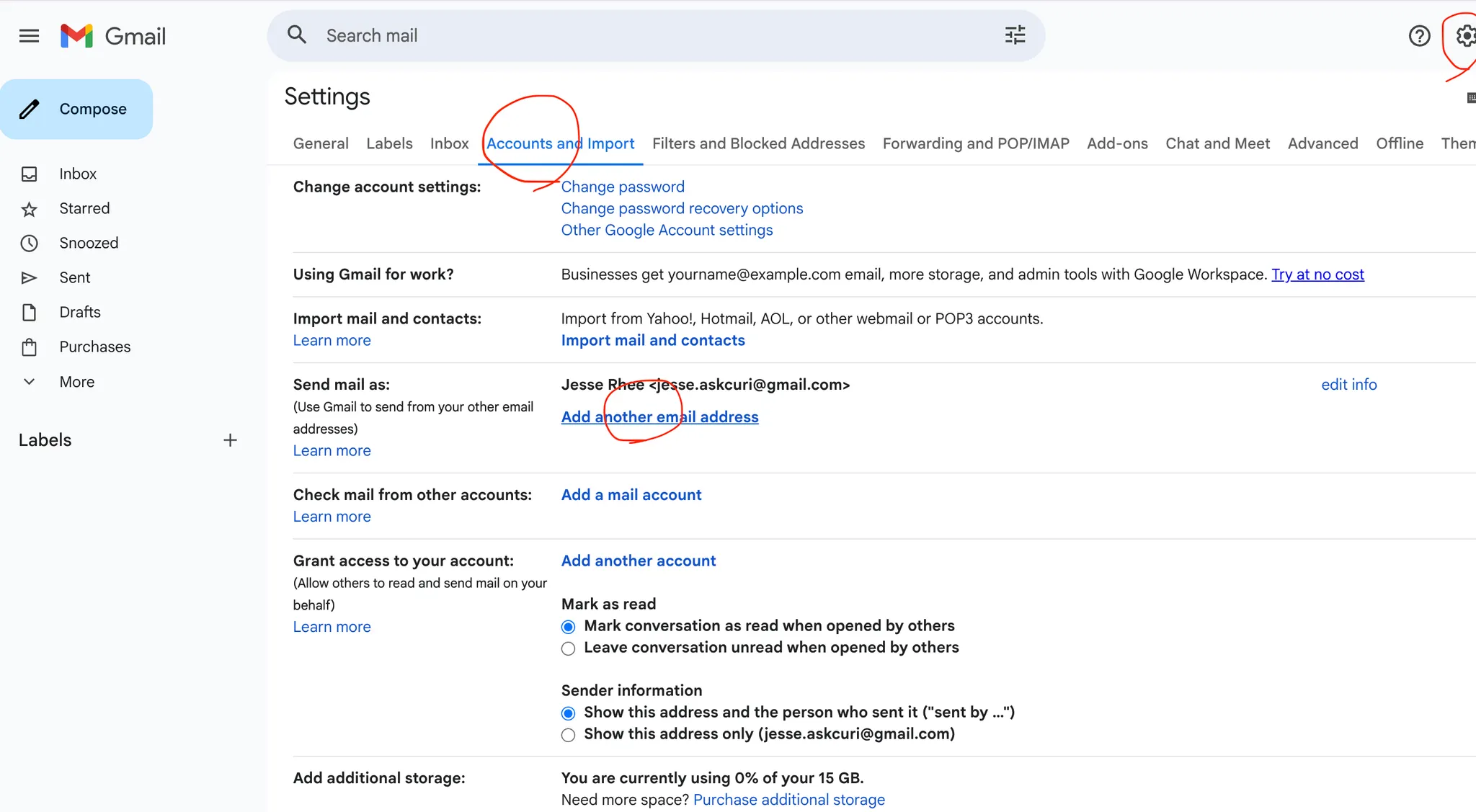Select Show this address only option

(569, 735)
